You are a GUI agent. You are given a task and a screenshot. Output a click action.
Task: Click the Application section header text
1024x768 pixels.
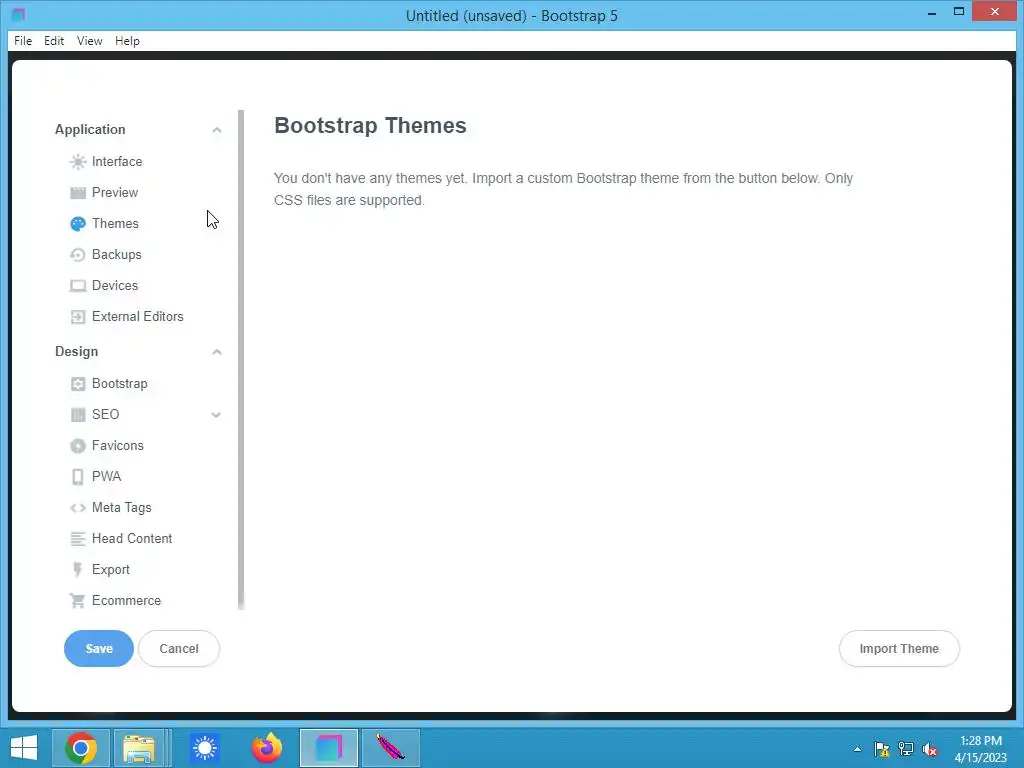pyautogui.click(x=90, y=129)
